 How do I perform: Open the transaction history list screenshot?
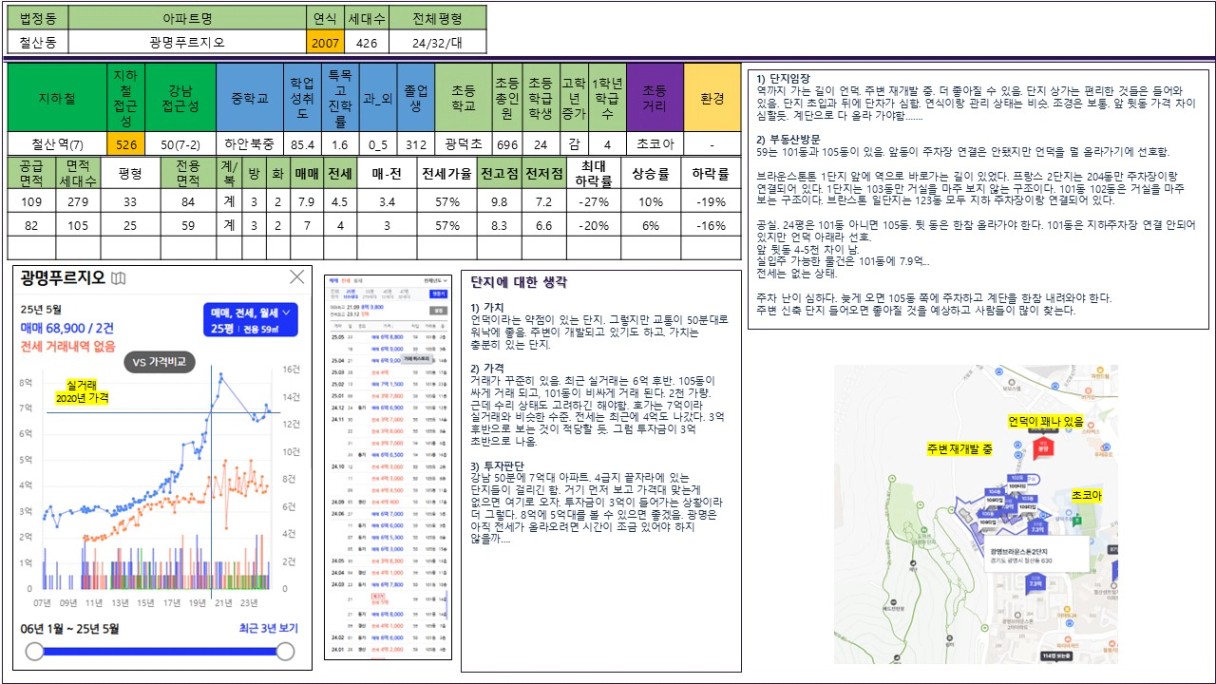click(387, 465)
